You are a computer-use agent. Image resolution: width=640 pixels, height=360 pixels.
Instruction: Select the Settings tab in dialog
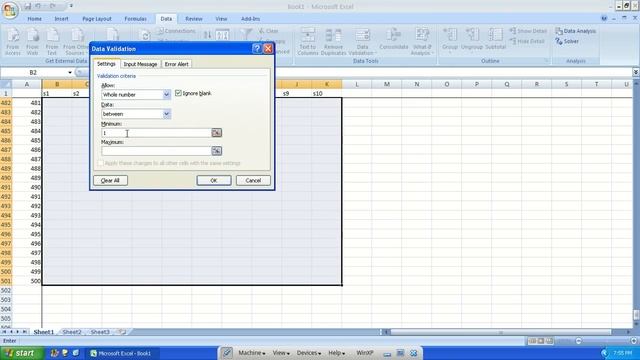106,64
